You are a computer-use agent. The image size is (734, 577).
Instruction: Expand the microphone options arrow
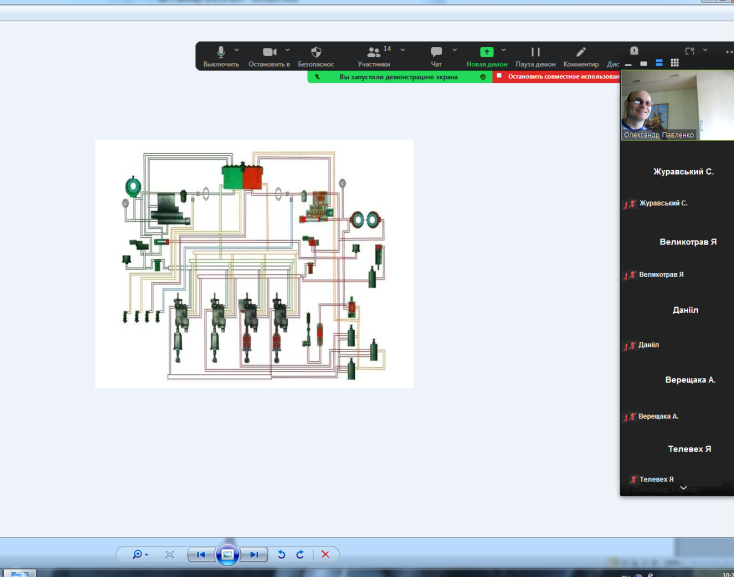click(237, 49)
